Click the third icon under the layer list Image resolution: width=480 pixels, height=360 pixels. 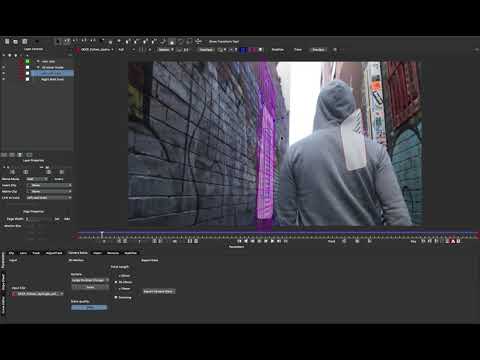point(20,155)
